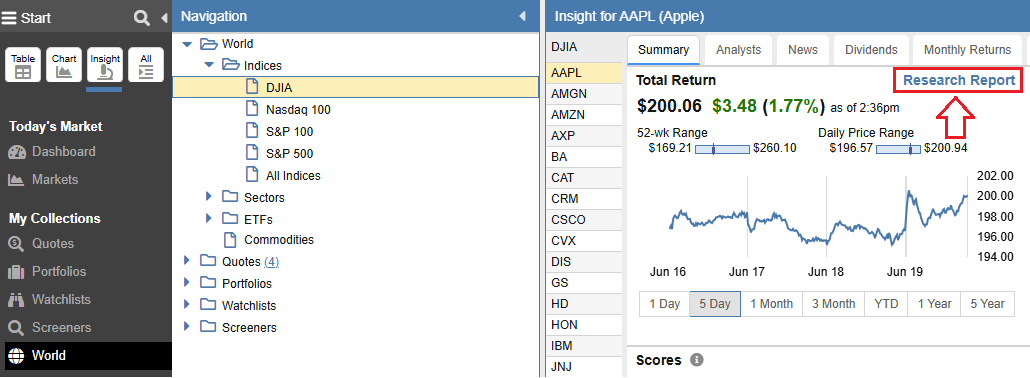Open the Research Report link
The image size is (1030, 378).
coord(959,80)
